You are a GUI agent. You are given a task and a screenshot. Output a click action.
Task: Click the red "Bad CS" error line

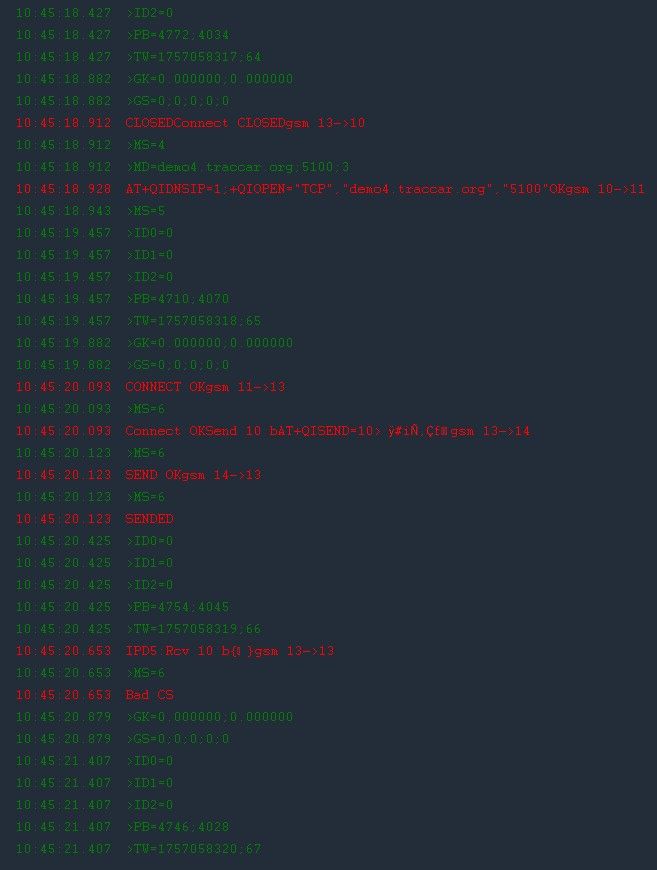click(x=149, y=695)
